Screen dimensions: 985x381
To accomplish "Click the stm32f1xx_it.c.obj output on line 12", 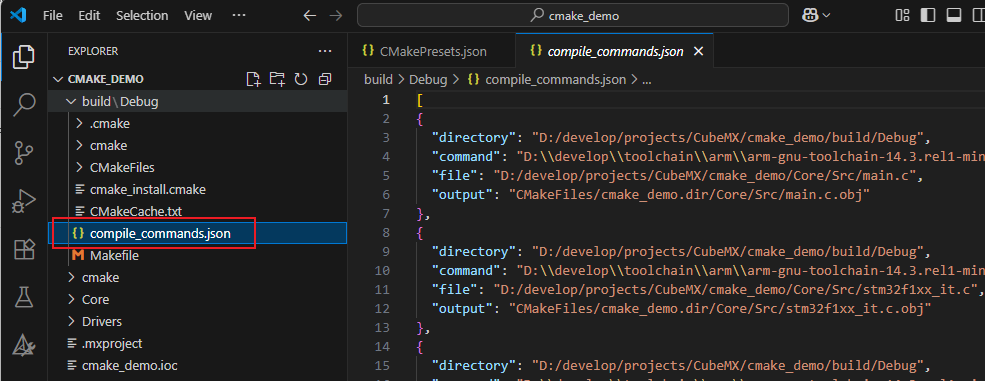I will click(720, 309).
